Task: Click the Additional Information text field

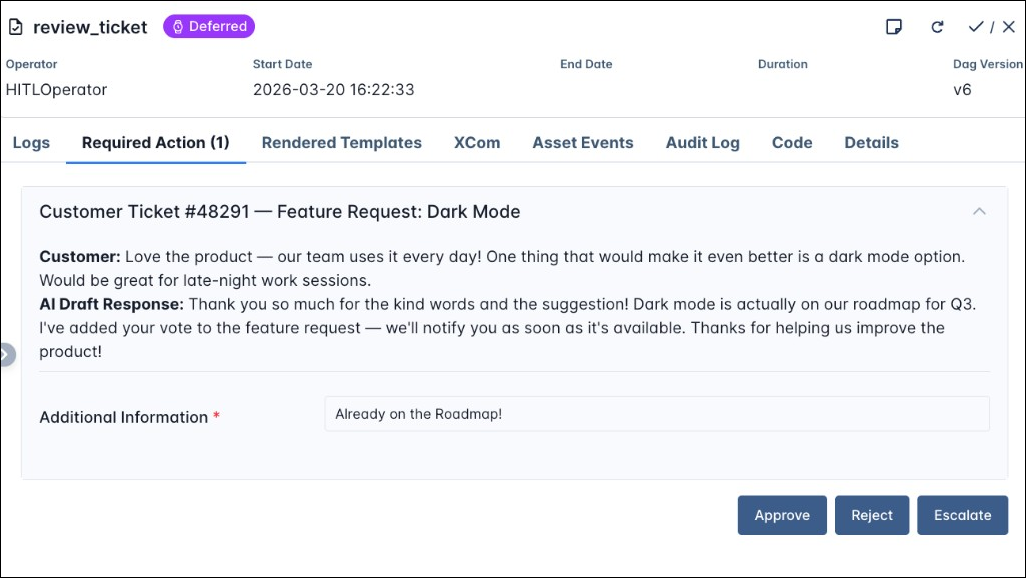Action: pos(656,413)
